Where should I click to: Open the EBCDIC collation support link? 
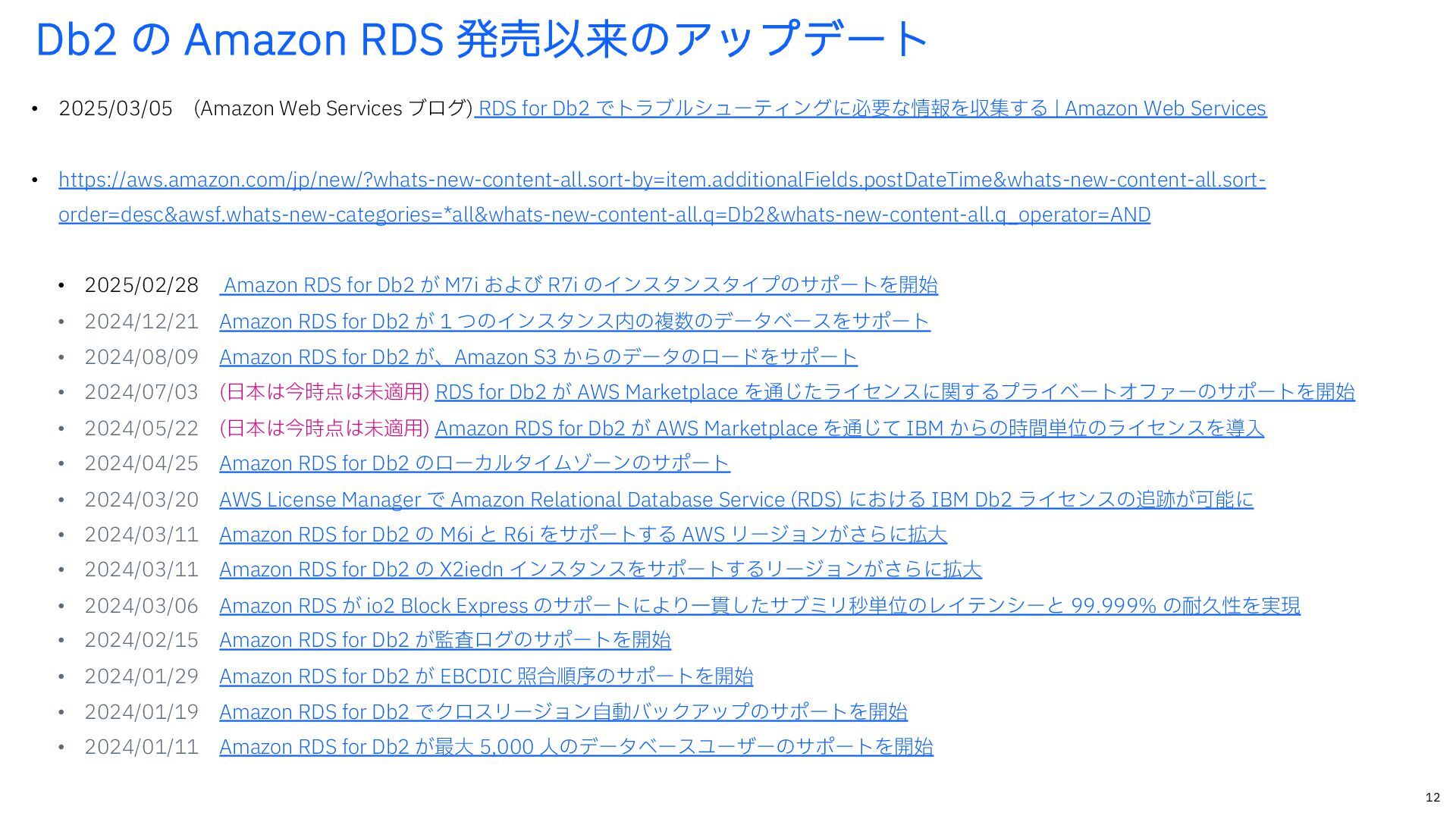[485, 676]
